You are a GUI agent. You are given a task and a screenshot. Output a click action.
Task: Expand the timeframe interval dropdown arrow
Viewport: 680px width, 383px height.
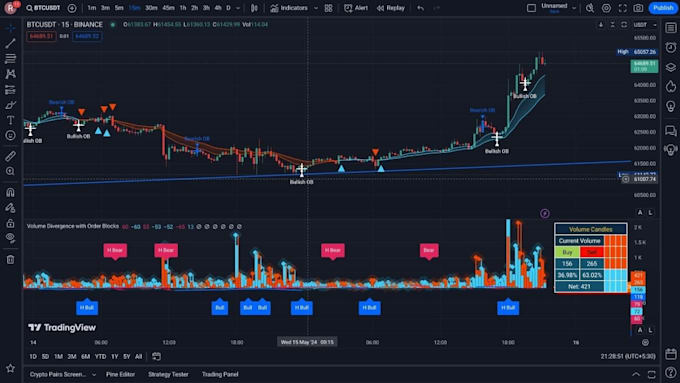(238, 8)
